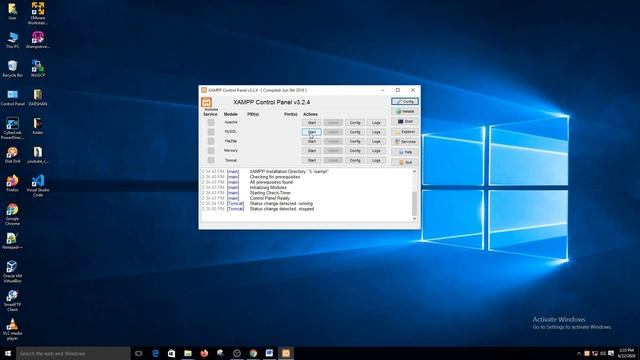The width and height of the screenshot is (640, 360).
Task: Start the FileZilla module
Action: click(x=311, y=141)
